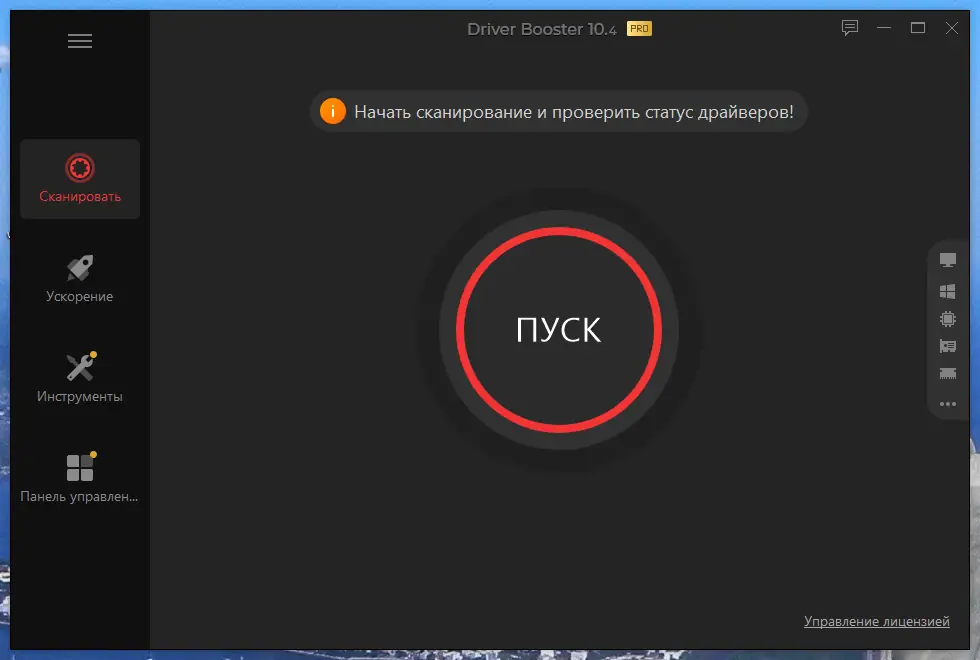Select the Сканировать section
This screenshot has width=980, height=660.
[80, 179]
